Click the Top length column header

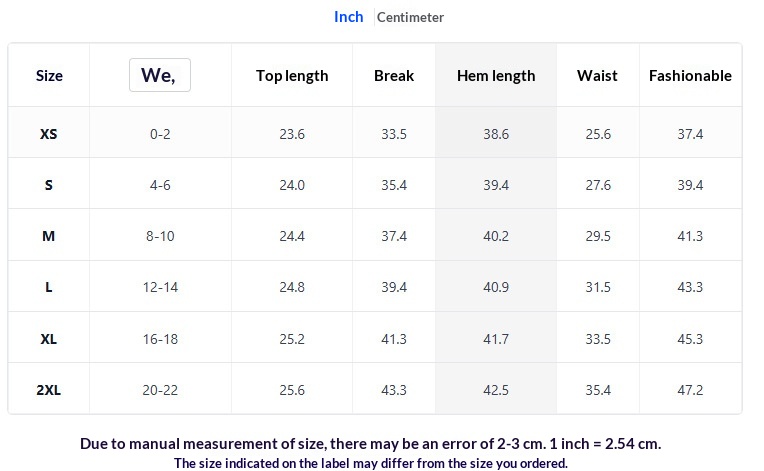292,75
